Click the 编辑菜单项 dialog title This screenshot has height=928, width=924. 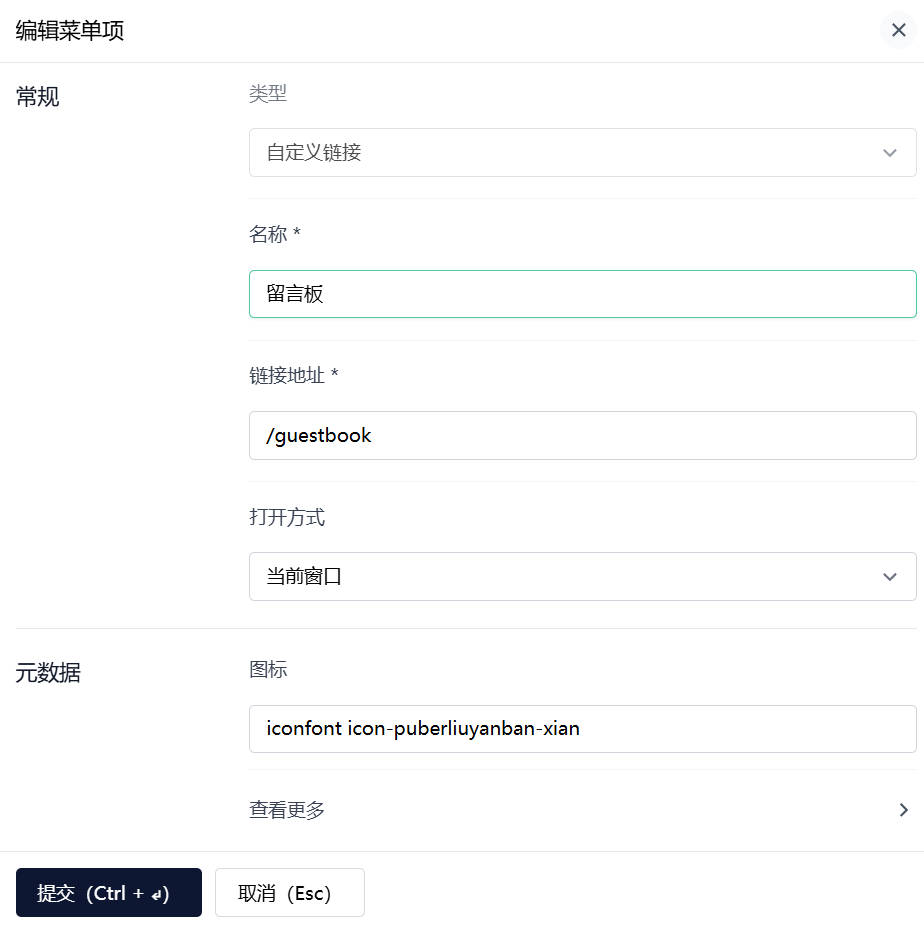point(70,31)
